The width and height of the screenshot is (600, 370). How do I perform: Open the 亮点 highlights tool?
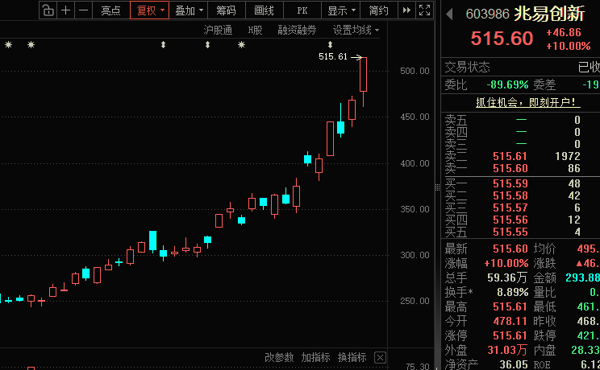pos(111,10)
